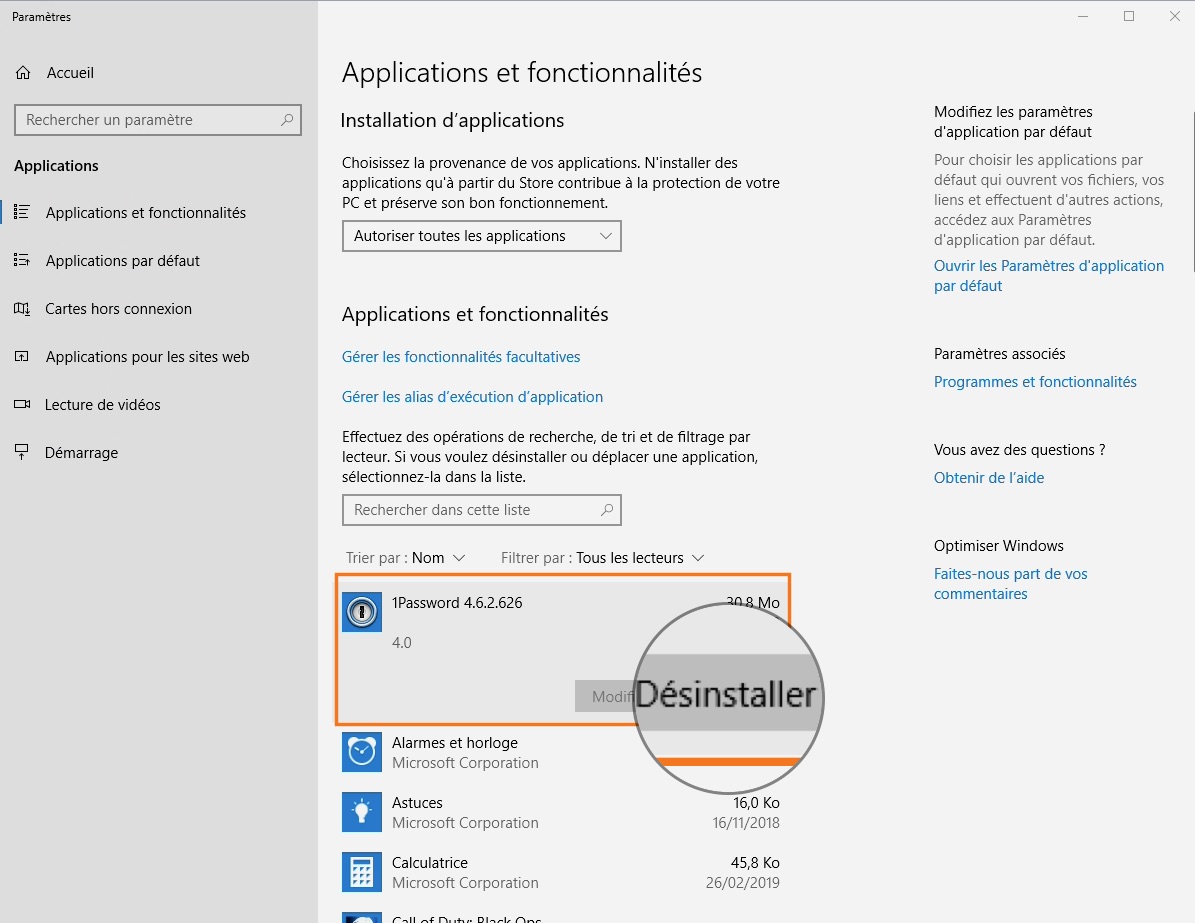Click the Cartes hors connexion map icon
The height and width of the screenshot is (923, 1195).
click(x=22, y=309)
